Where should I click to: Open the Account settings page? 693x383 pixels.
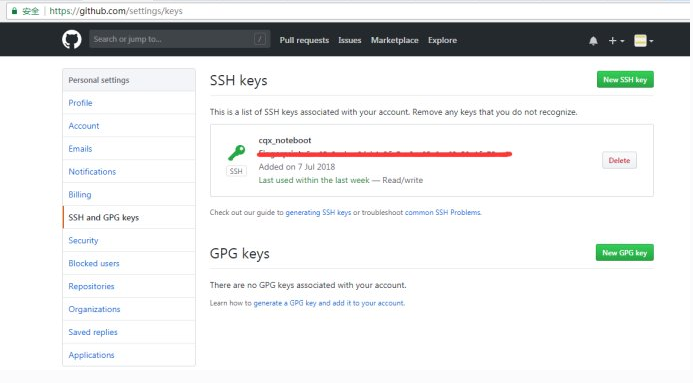coord(129,126)
